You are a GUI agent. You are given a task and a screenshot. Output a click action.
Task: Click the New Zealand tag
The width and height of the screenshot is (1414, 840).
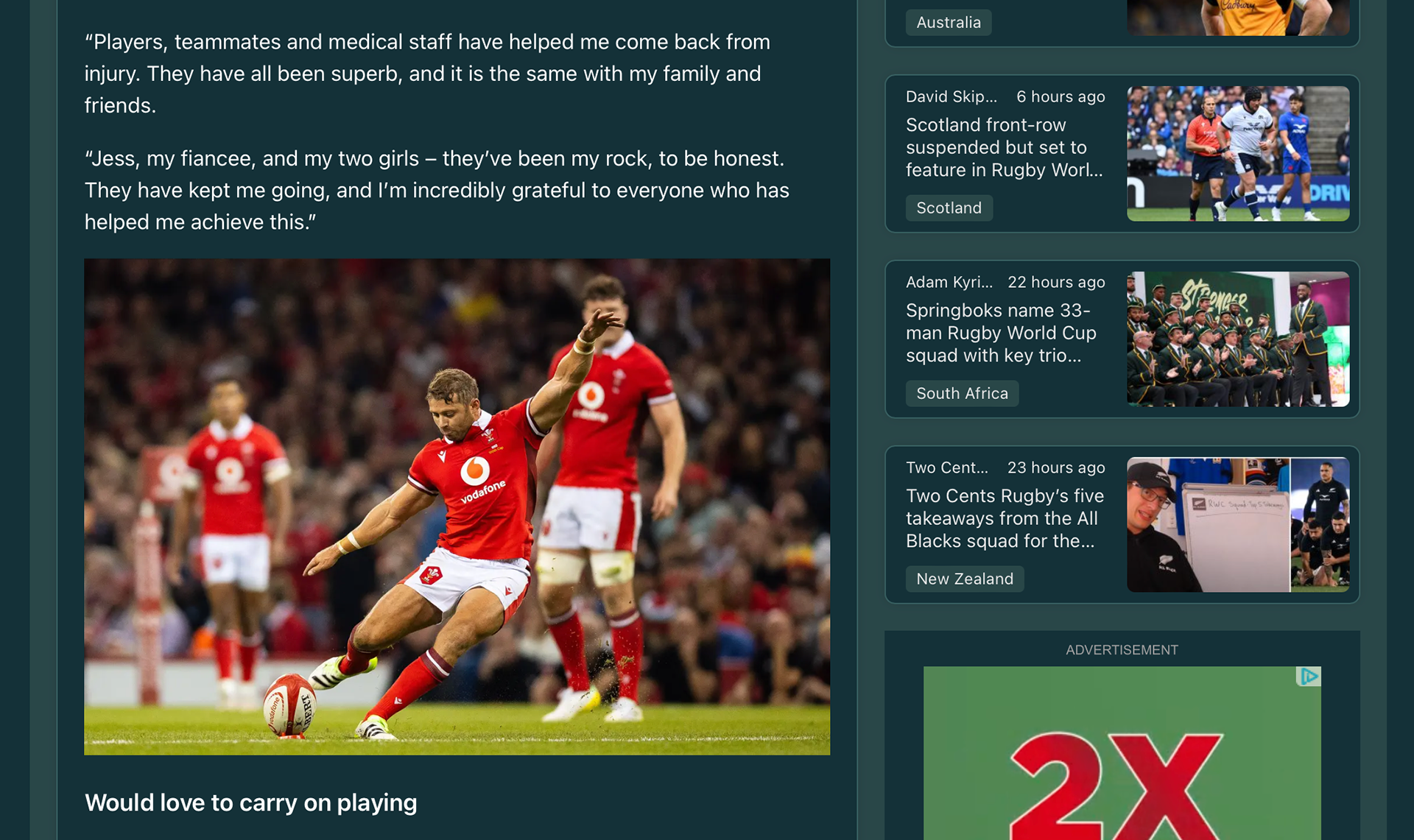click(965, 579)
